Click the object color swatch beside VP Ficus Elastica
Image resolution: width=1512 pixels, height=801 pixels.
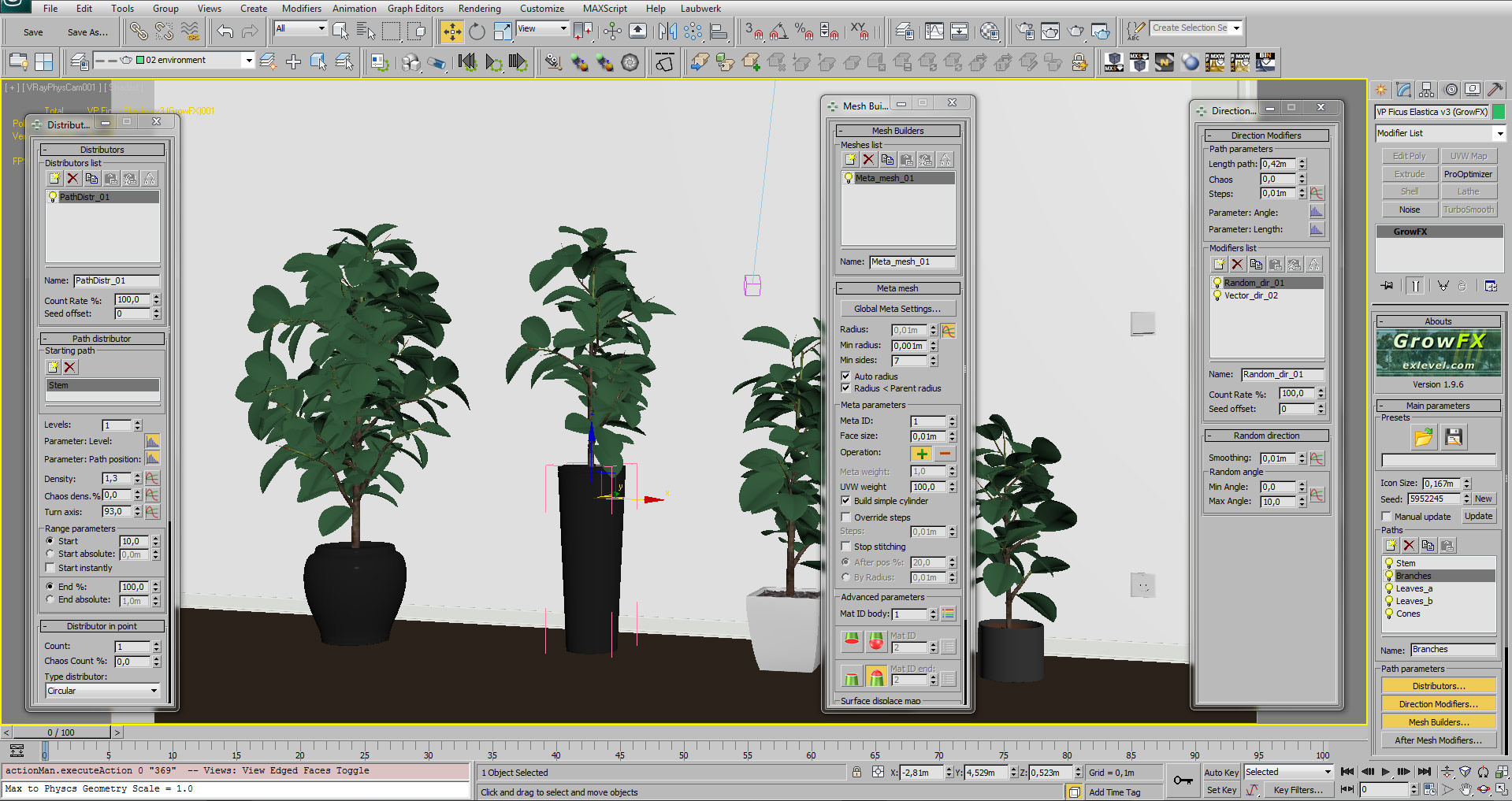[x=1501, y=112]
